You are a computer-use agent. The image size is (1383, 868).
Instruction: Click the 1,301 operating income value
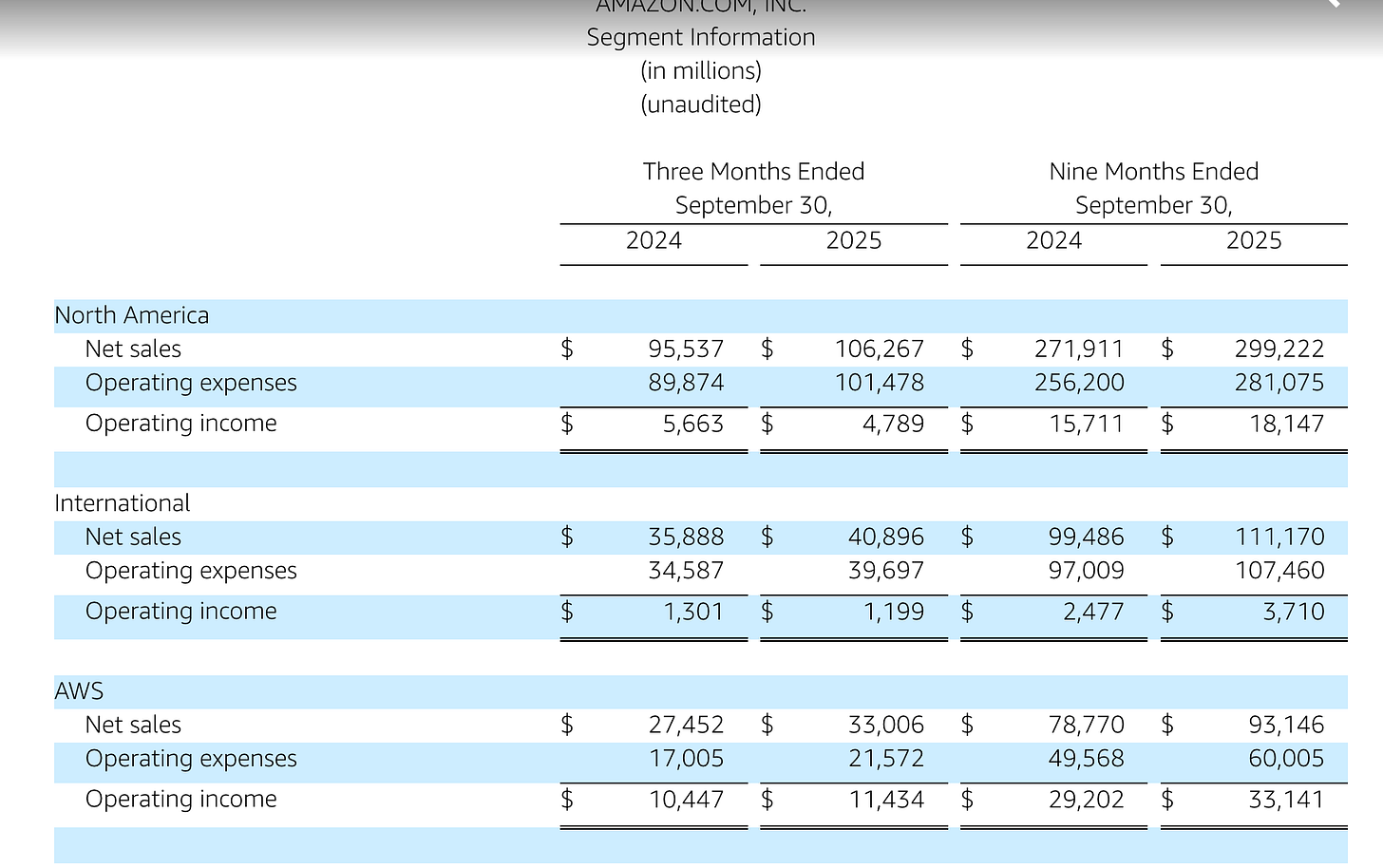click(x=693, y=612)
